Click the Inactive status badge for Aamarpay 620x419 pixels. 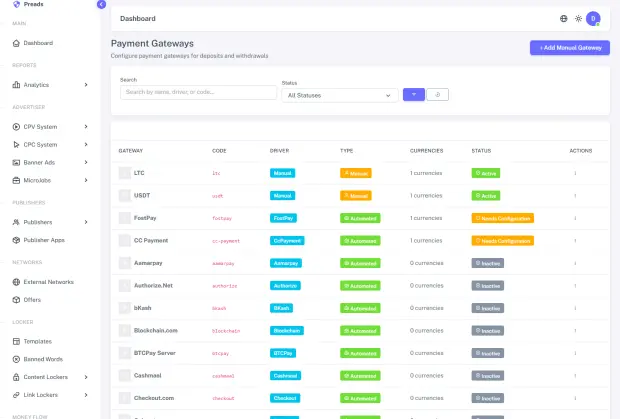[x=488, y=263]
